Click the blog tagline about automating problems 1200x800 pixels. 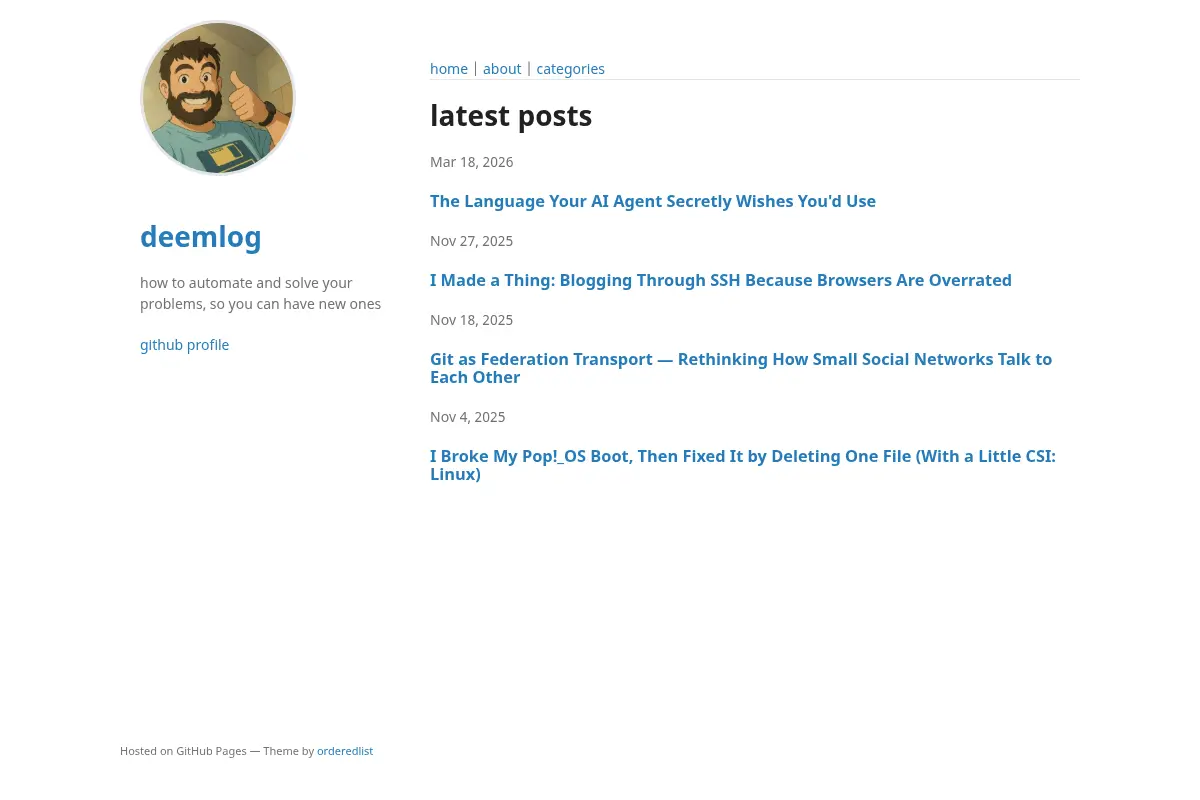[260, 294]
